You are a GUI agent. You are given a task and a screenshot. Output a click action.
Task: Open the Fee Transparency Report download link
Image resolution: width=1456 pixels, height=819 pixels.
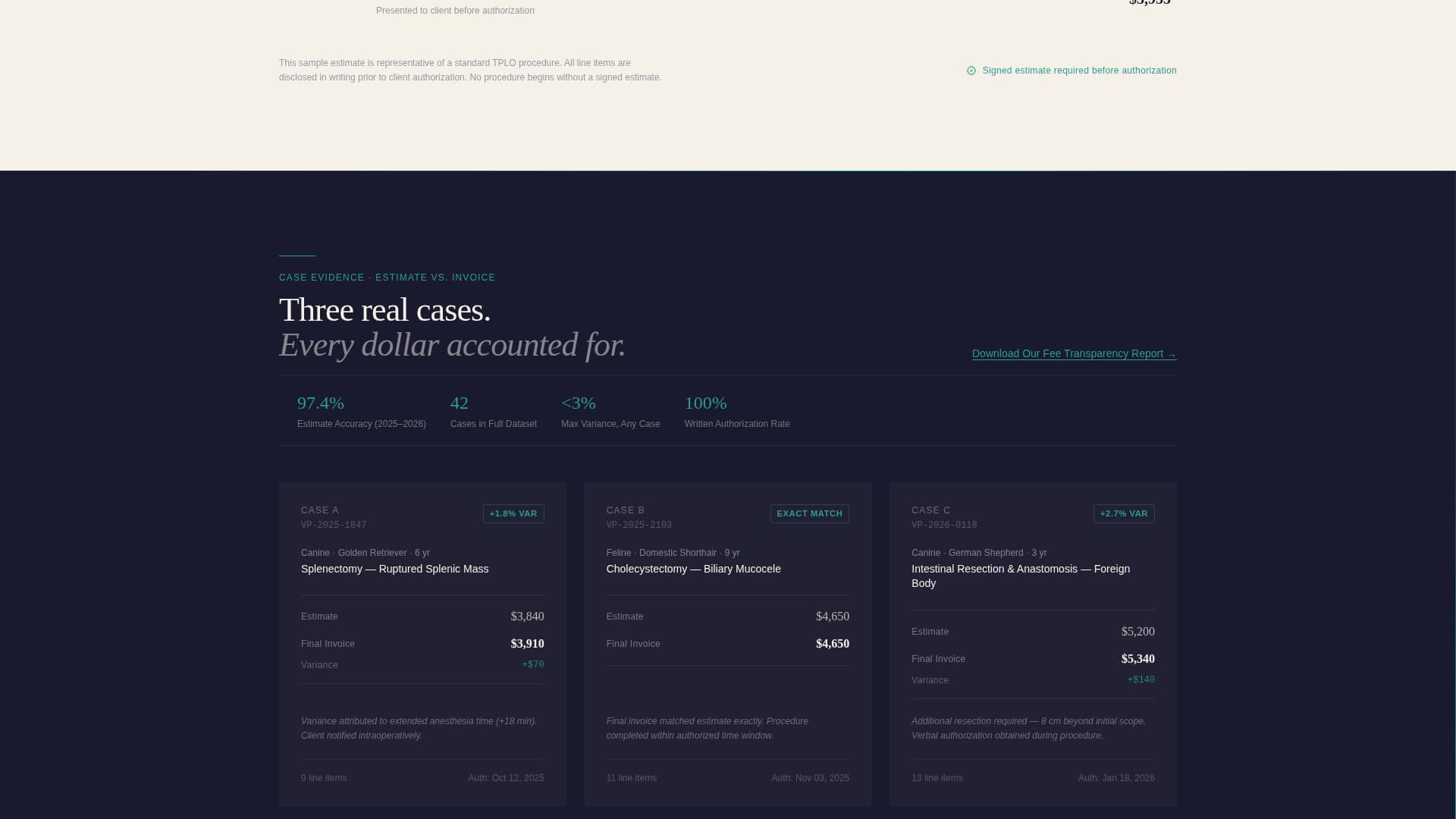click(1074, 353)
